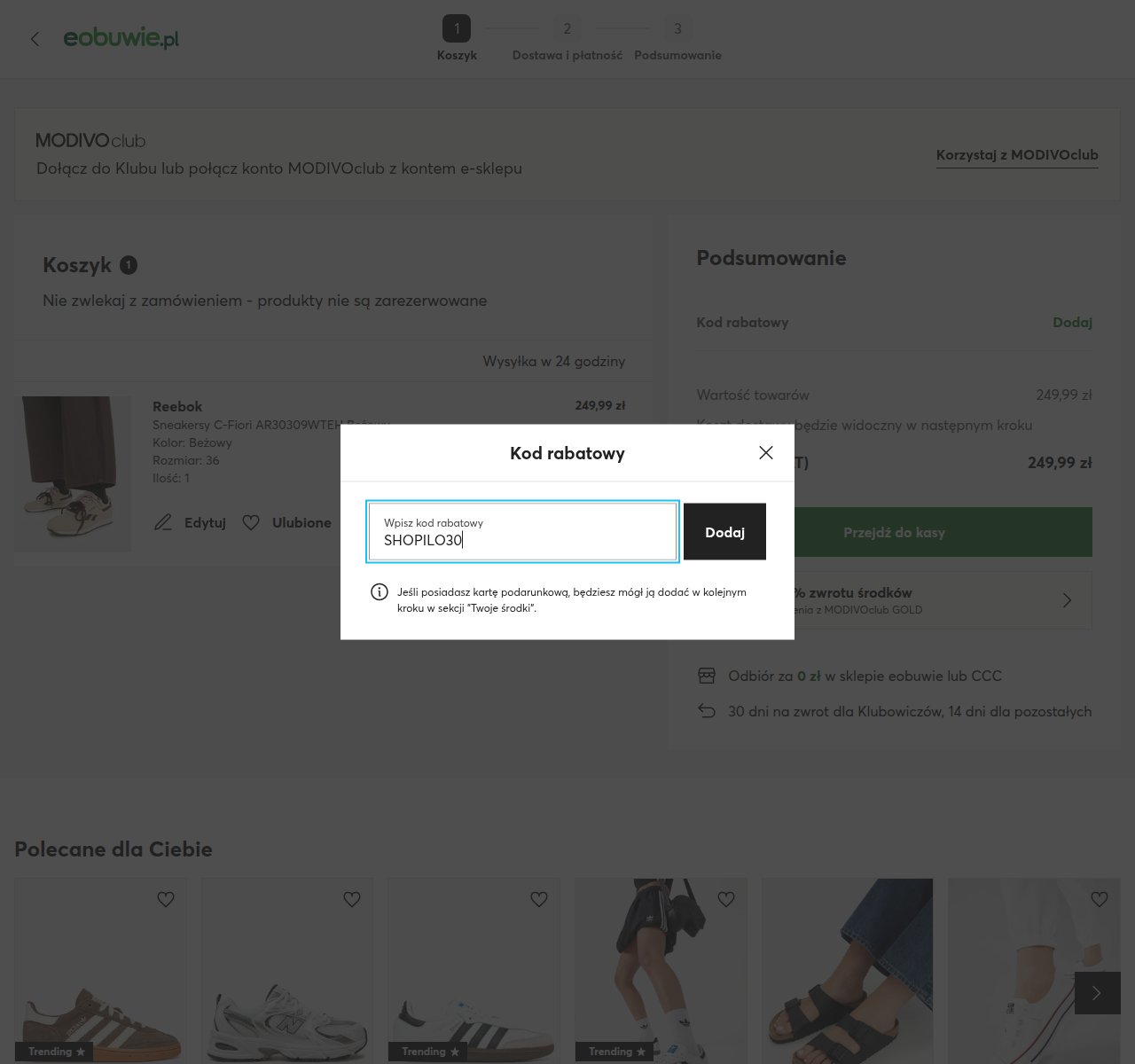This screenshot has width=1135, height=1064.
Task: Click Przejdź do kasy button
Action: click(x=894, y=532)
